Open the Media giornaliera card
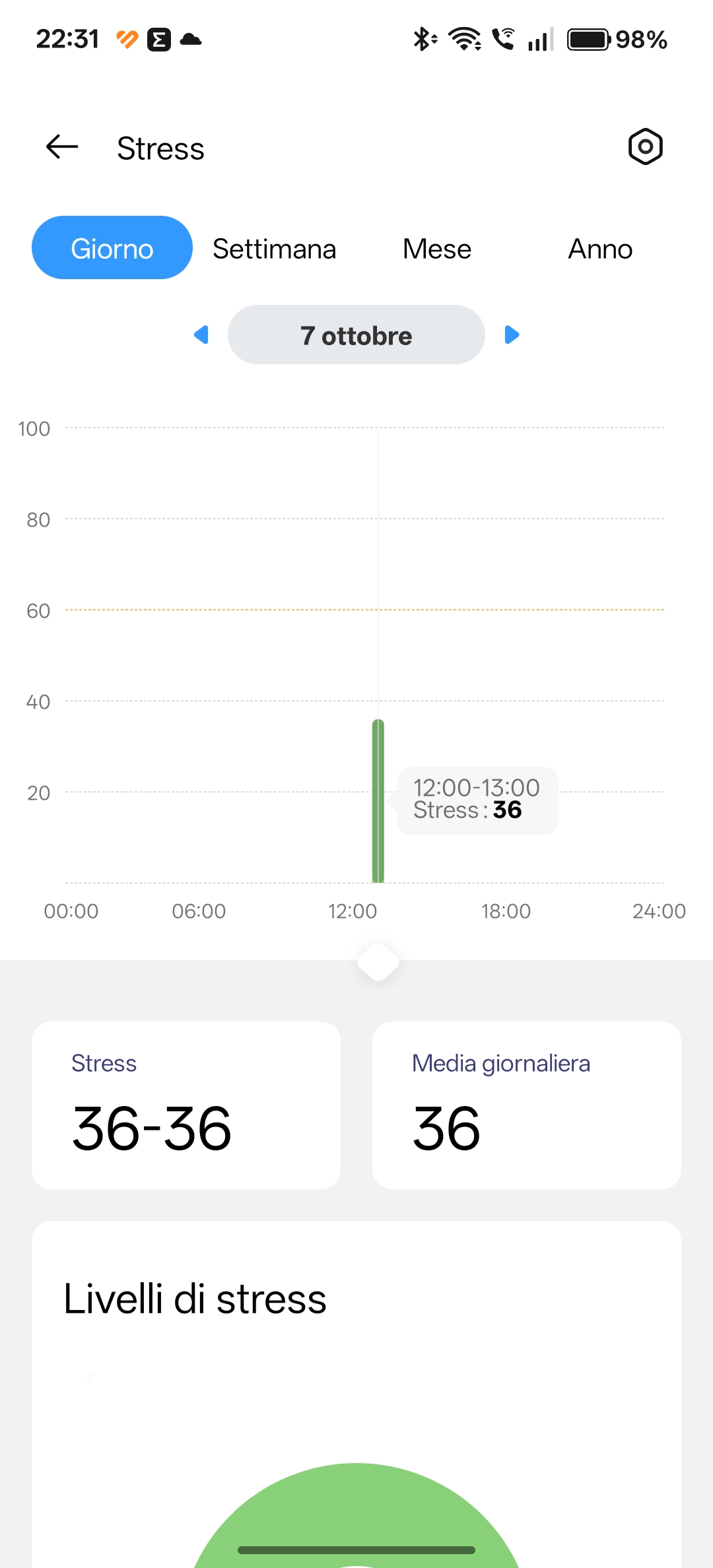713x1568 pixels. (x=526, y=1105)
